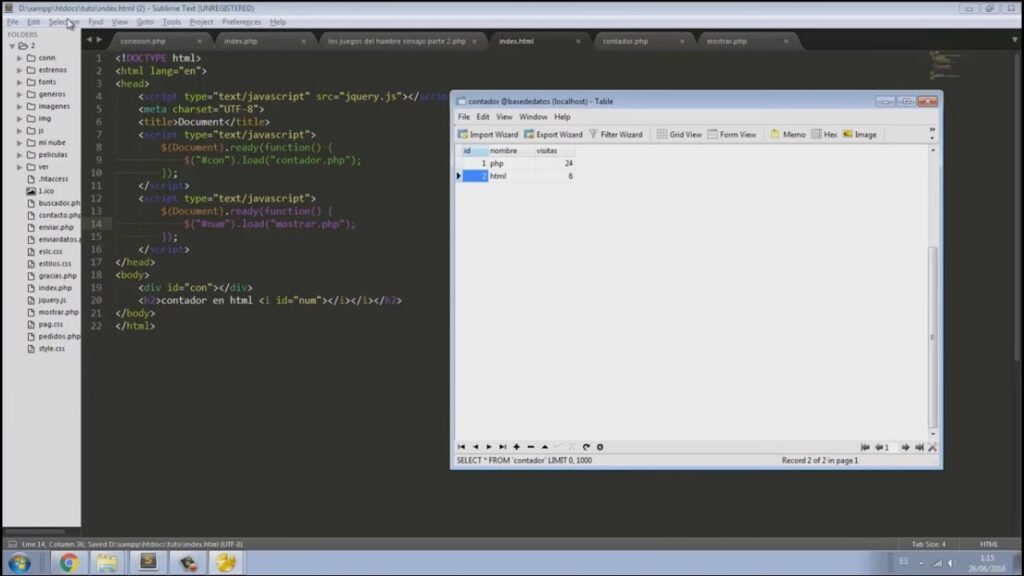
Task: Delete record using minus icon
Action: coord(531,447)
